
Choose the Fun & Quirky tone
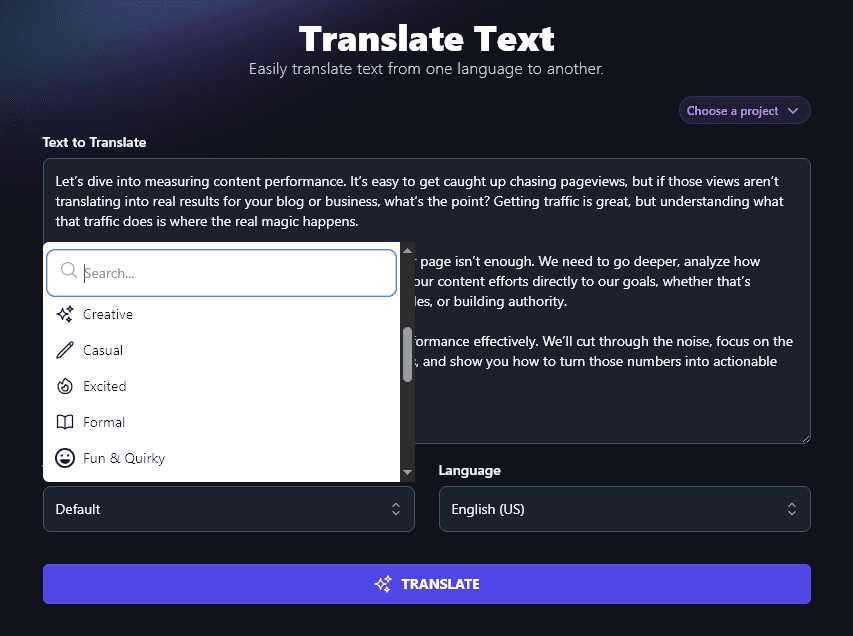221,458
